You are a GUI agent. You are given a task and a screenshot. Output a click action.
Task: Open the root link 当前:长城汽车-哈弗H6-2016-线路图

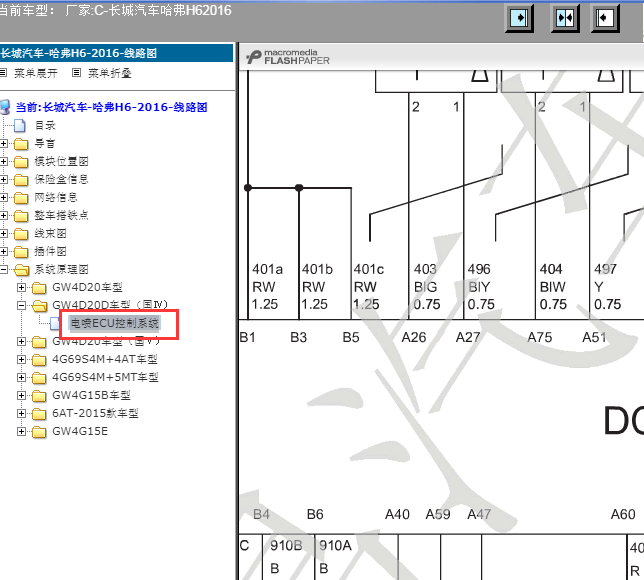(x=111, y=107)
